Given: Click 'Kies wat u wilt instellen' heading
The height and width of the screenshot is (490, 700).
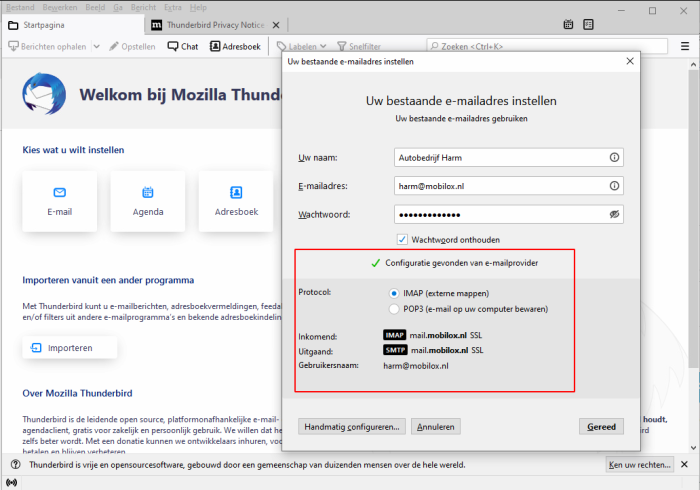Looking at the screenshot, I should 73,150.
